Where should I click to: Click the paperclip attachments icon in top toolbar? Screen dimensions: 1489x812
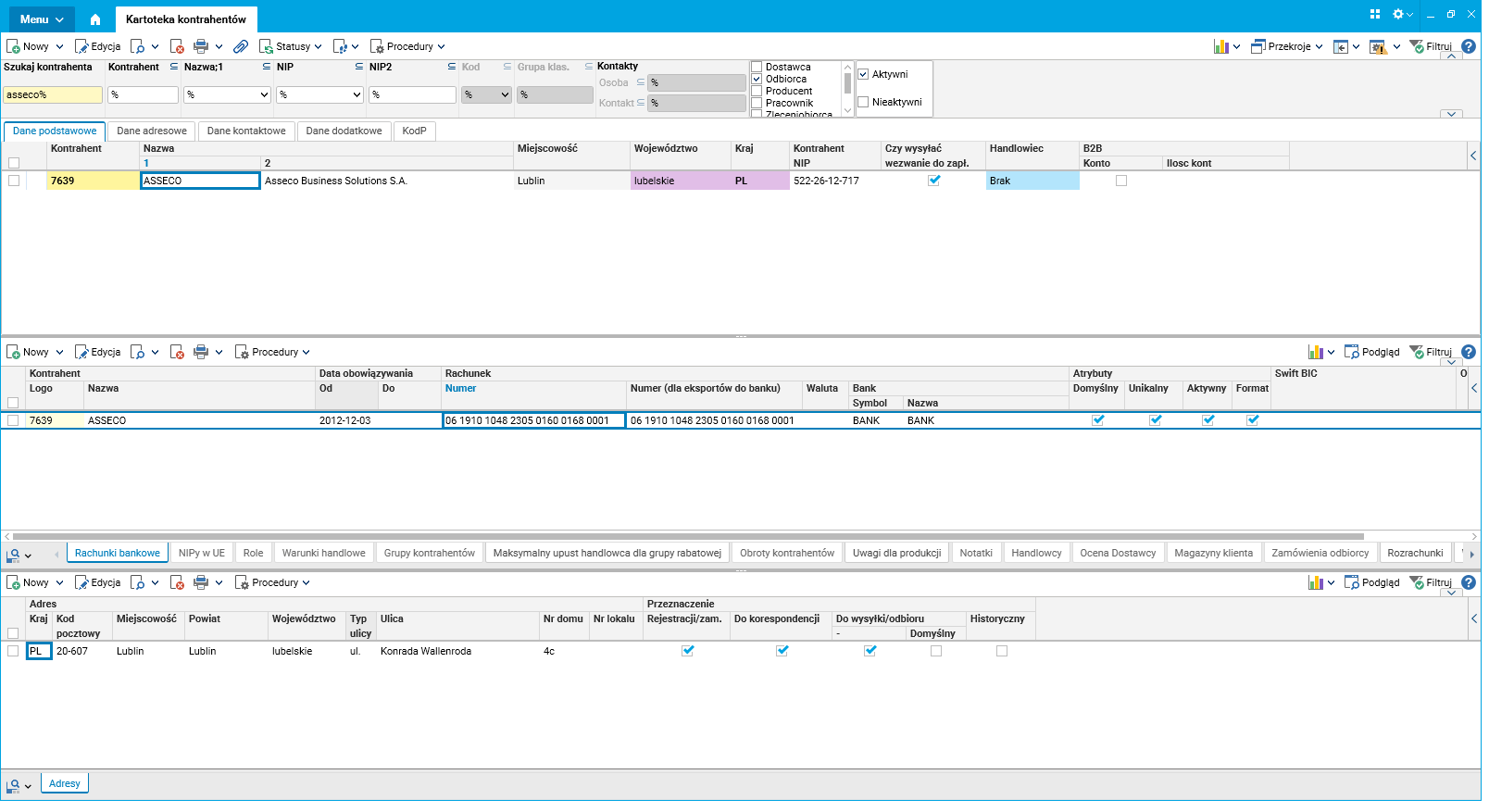(x=241, y=46)
